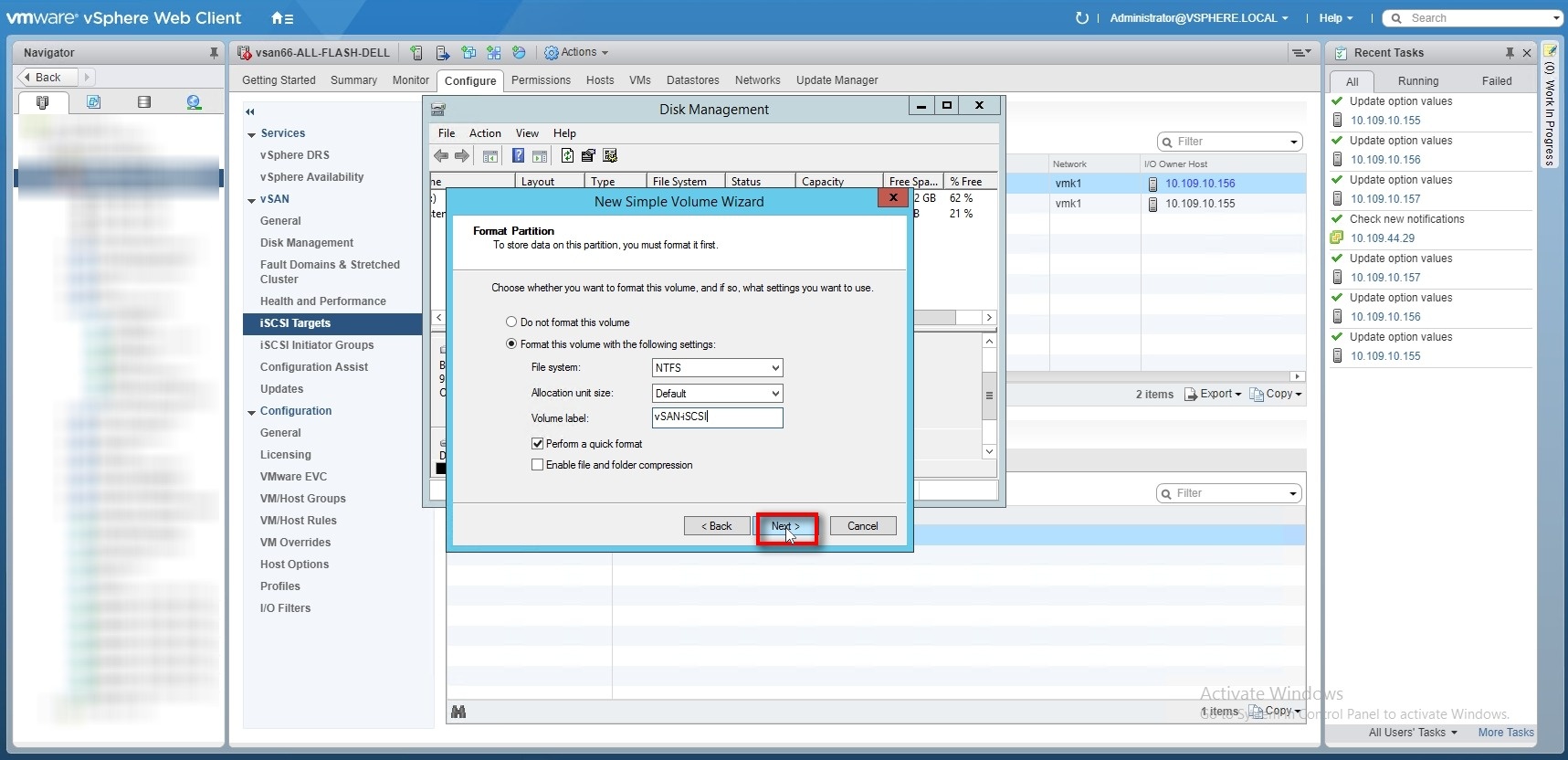Screen dimensions: 1568x760
Task: Click the Volume label text field
Action: [717, 417]
